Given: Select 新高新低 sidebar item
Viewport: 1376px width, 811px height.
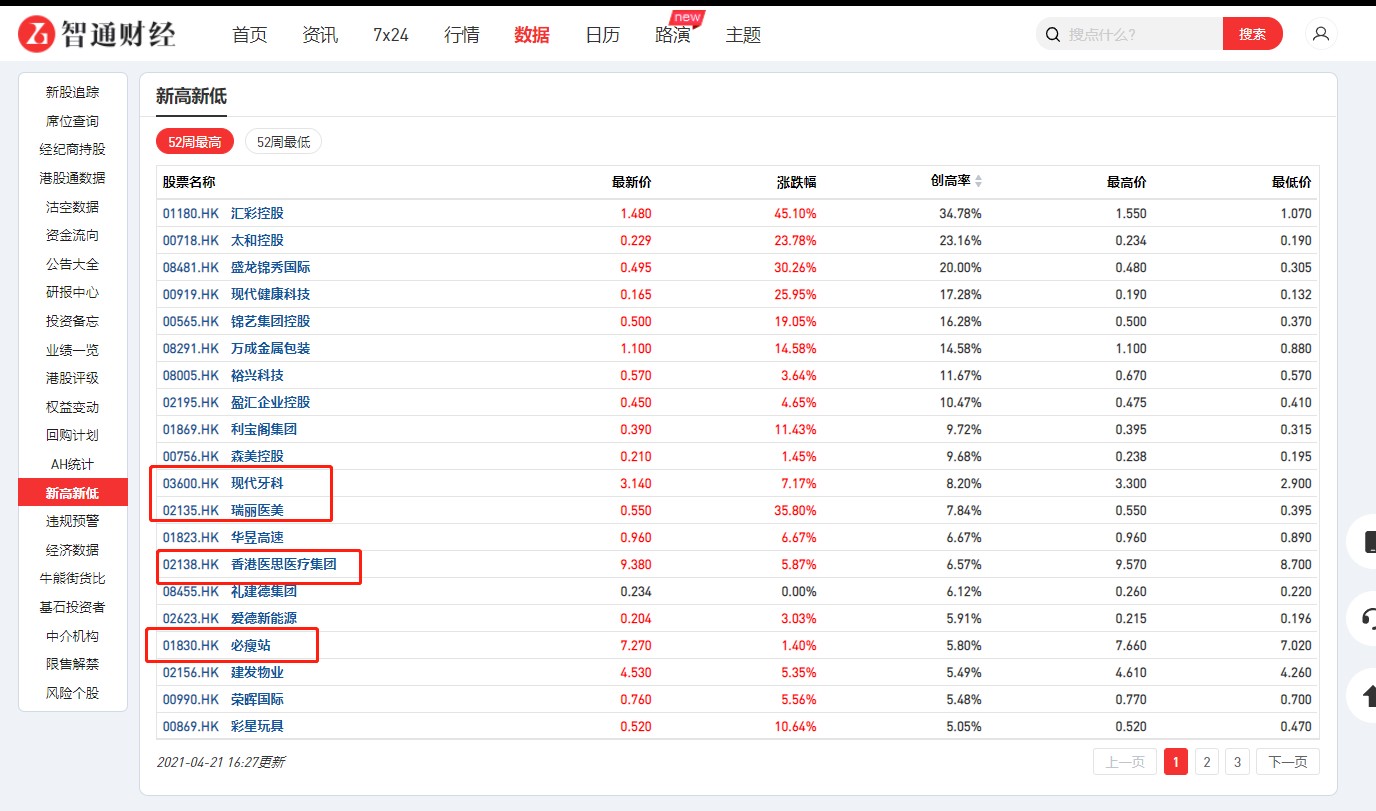Looking at the screenshot, I should 73,492.
